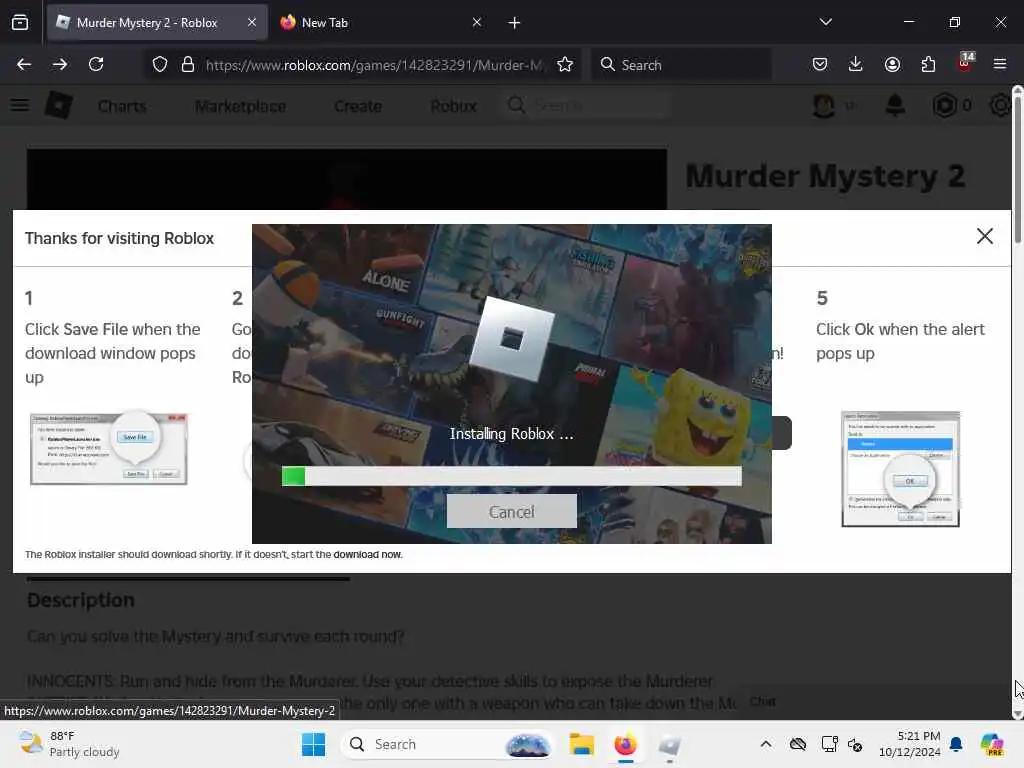
Task: Open the Firefox View icon
Action: pos(20,23)
